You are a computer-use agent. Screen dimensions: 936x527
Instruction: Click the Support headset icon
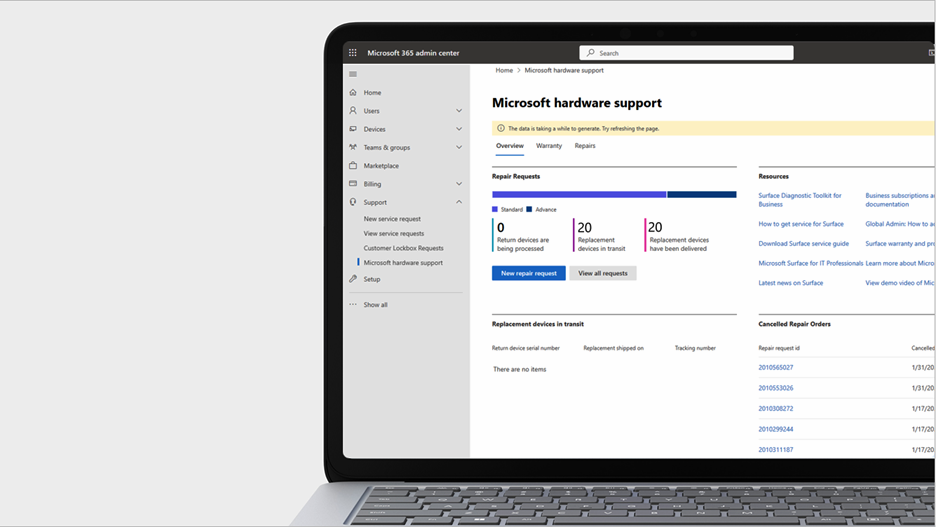353,202
